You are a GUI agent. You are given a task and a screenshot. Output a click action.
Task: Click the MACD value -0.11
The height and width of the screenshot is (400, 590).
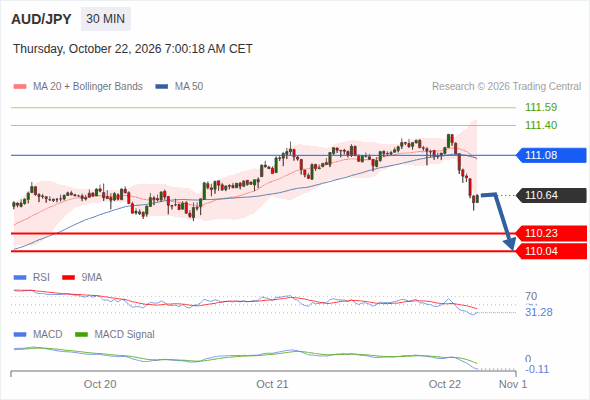[x=537, y=369]
